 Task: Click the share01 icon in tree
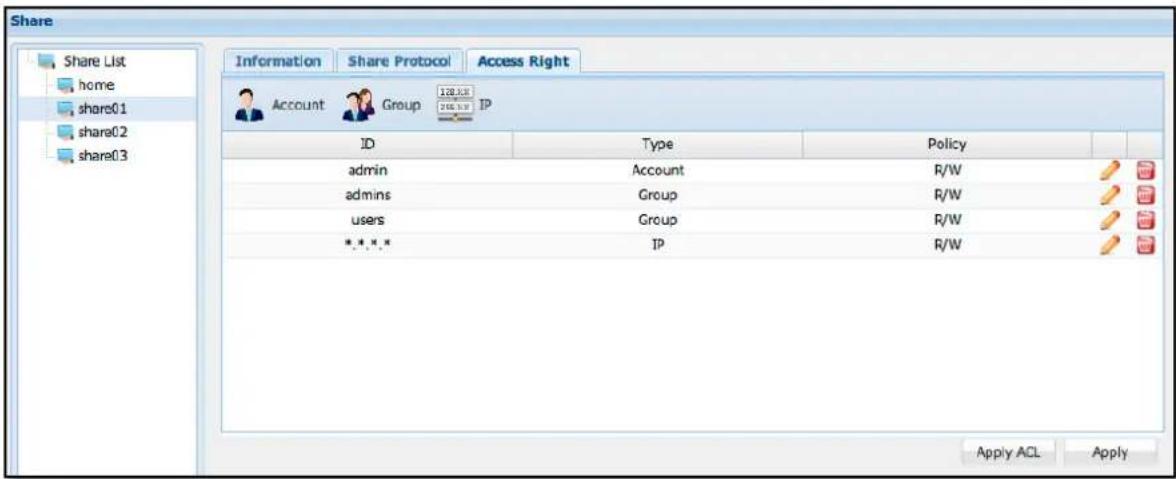click(68, 109)
